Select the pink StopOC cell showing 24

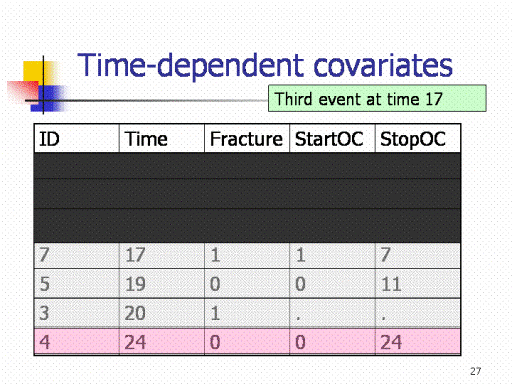418,342
